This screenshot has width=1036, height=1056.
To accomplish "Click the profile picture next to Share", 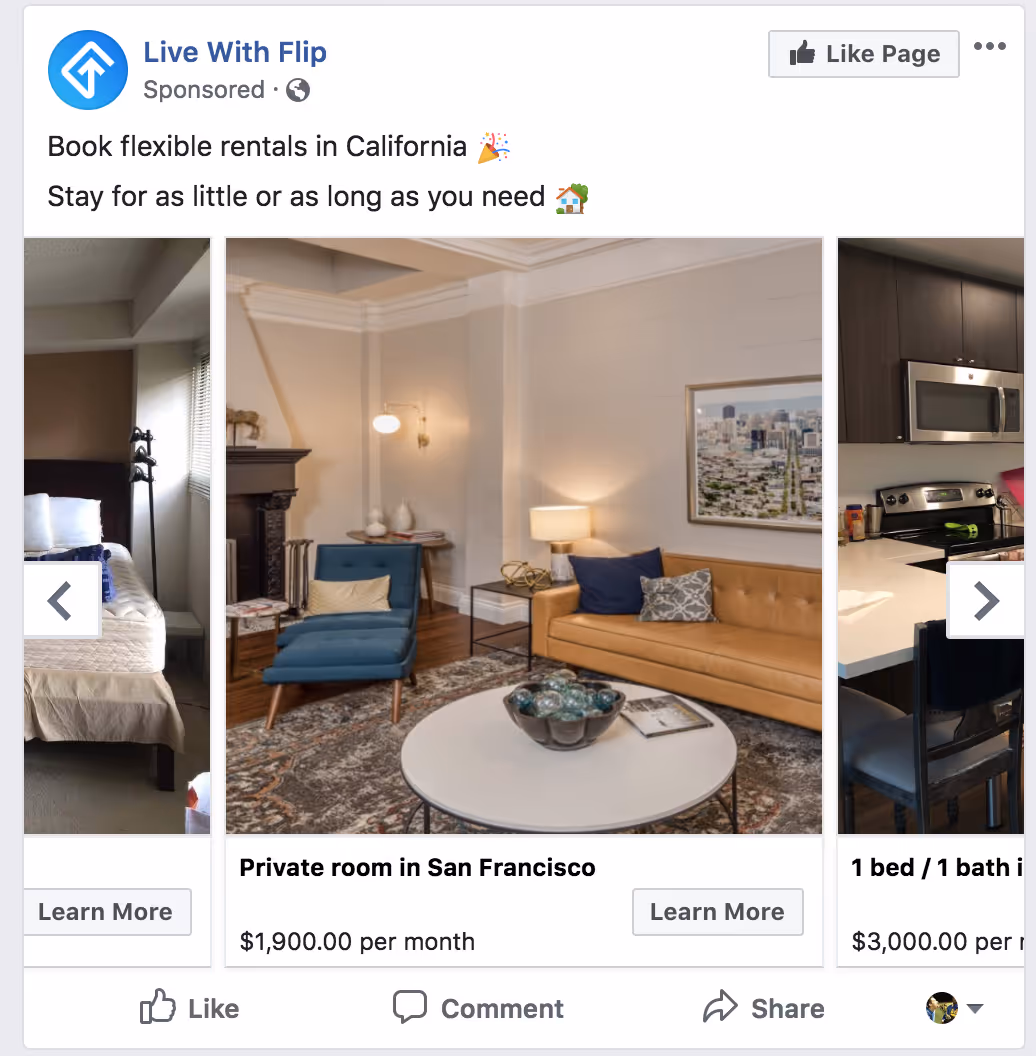I will (942, 1008).
